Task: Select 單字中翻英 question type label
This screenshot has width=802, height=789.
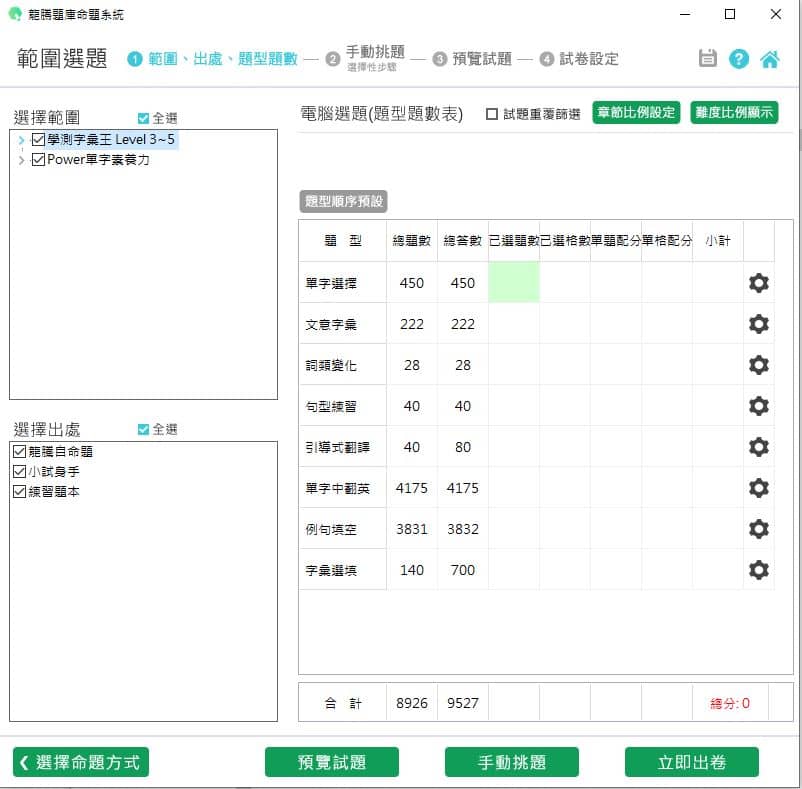Action: (338, 488)
